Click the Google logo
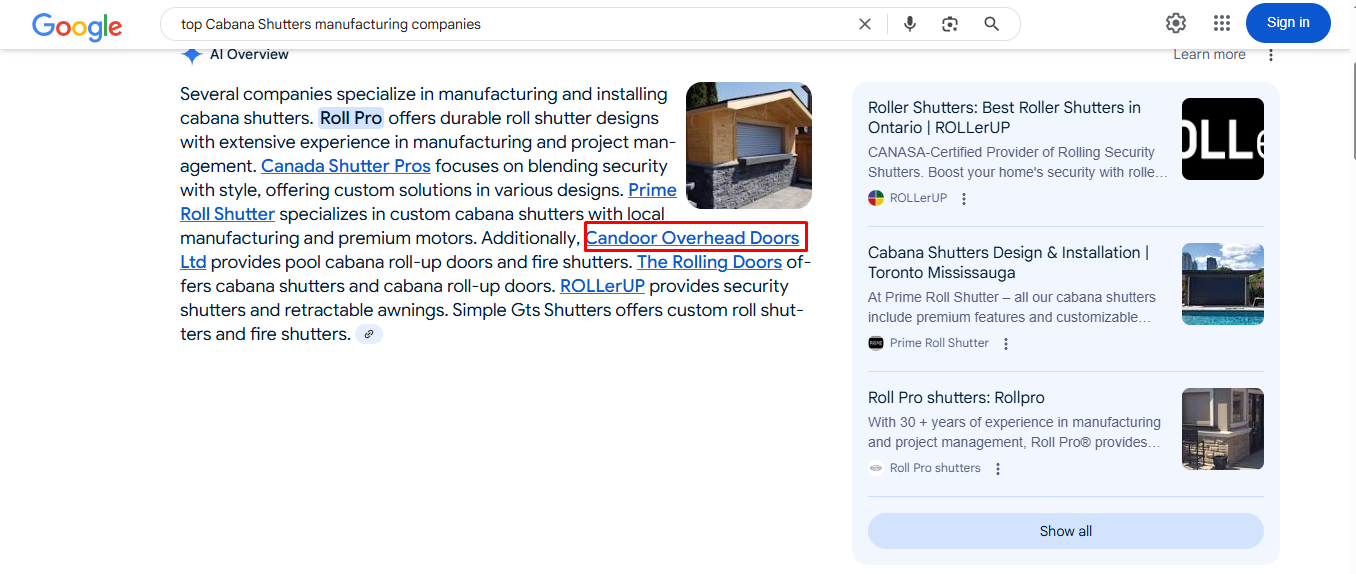The image size is (1356, 574). [77, 25]
